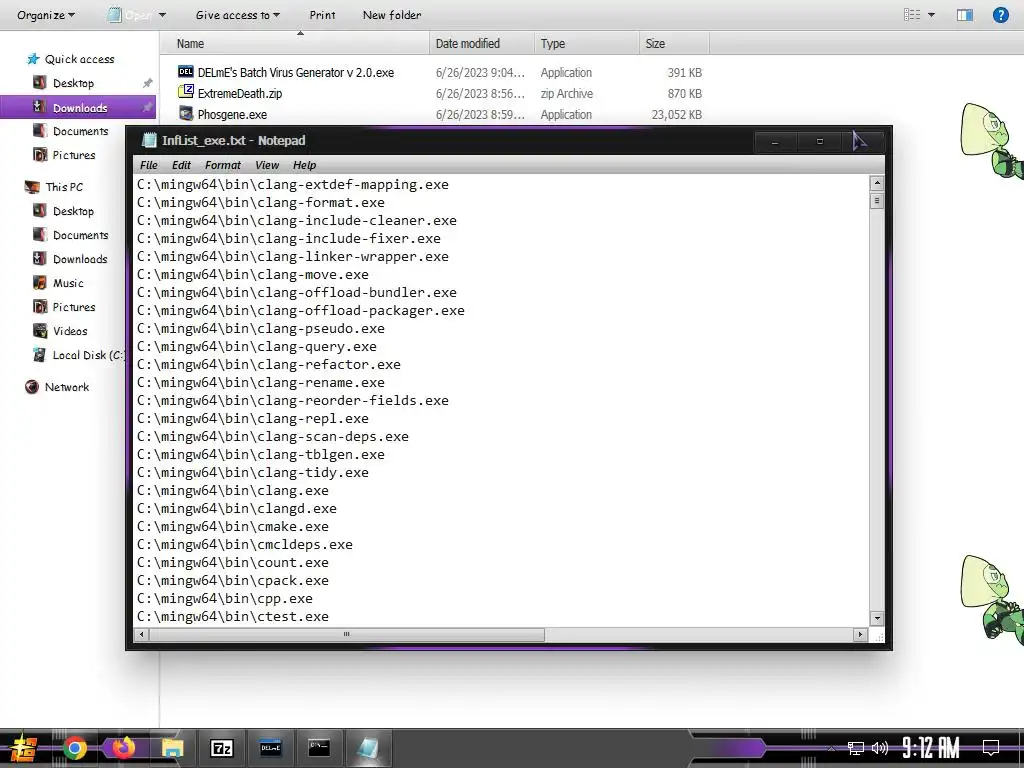The height and width of the screenshot is (768, 1024).
Task: Expand the Open button dropdown arrow
Action: (162, 15)
